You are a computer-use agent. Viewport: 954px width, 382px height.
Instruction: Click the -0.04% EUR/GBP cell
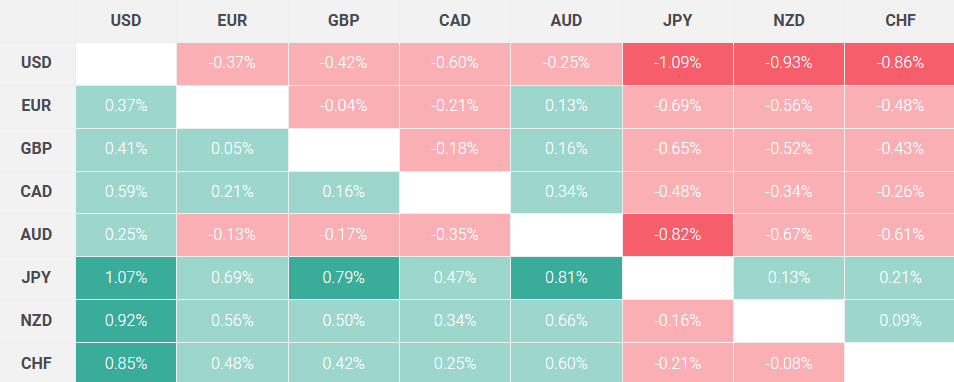coord(344,106)
